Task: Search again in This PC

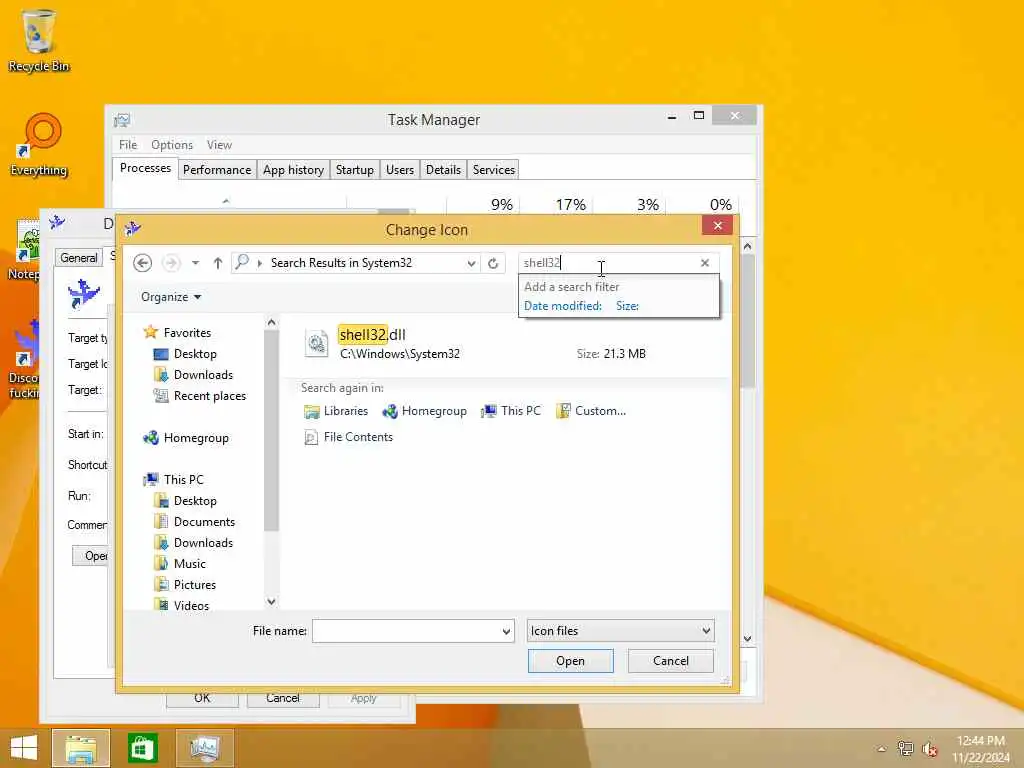Action: click(x=511, y=411)
